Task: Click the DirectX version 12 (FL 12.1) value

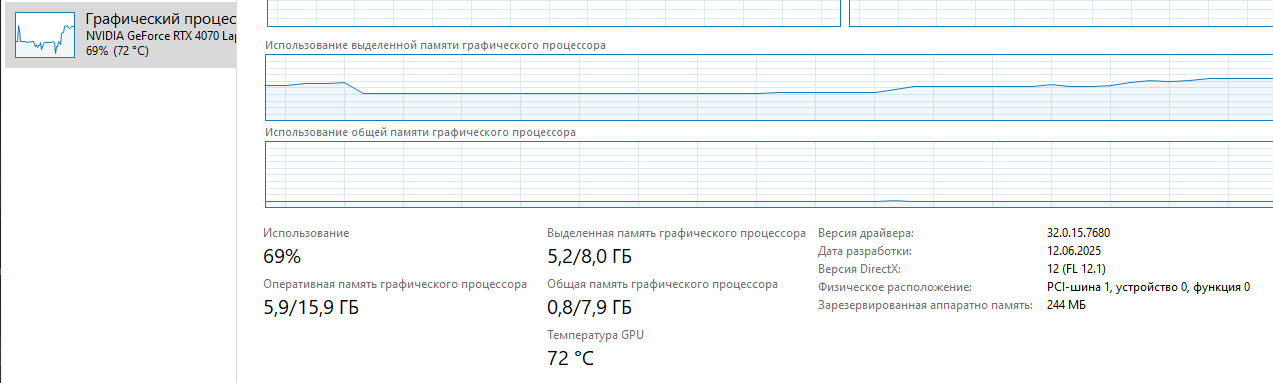Action: click(1076, 269)
